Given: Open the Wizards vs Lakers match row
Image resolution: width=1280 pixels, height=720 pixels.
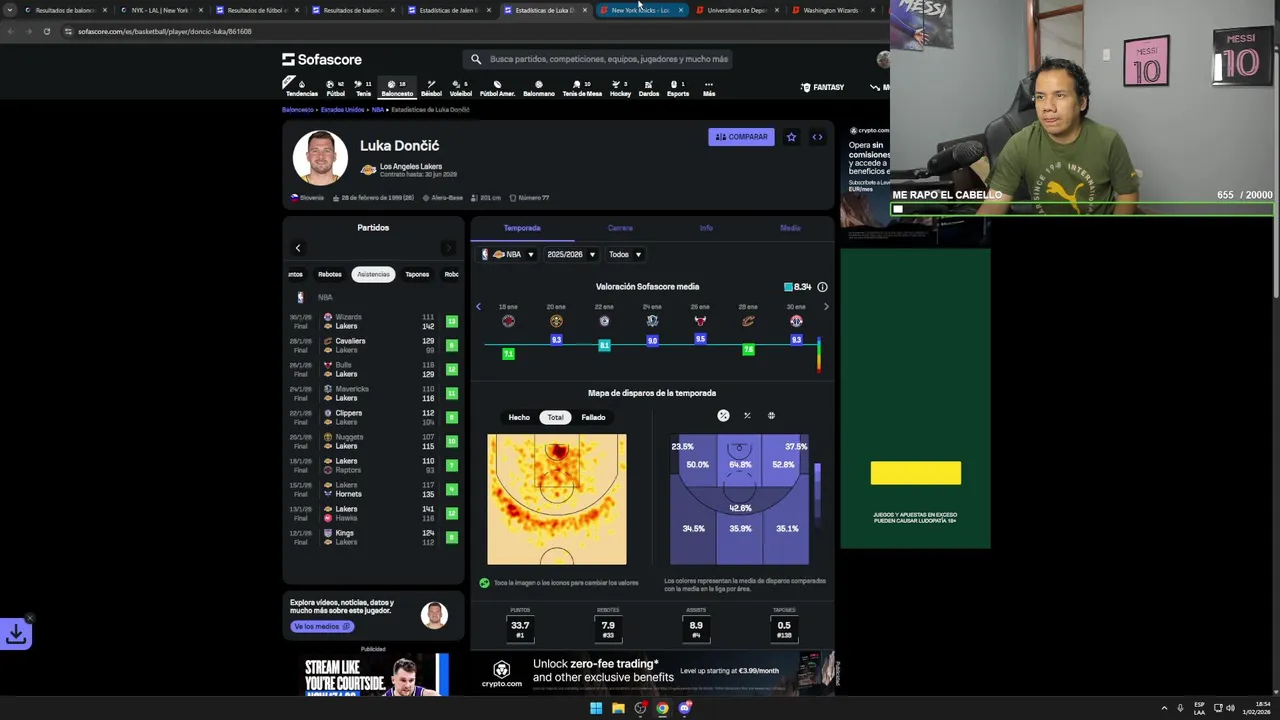Looking at the screenshot, I should click(373, 321).
